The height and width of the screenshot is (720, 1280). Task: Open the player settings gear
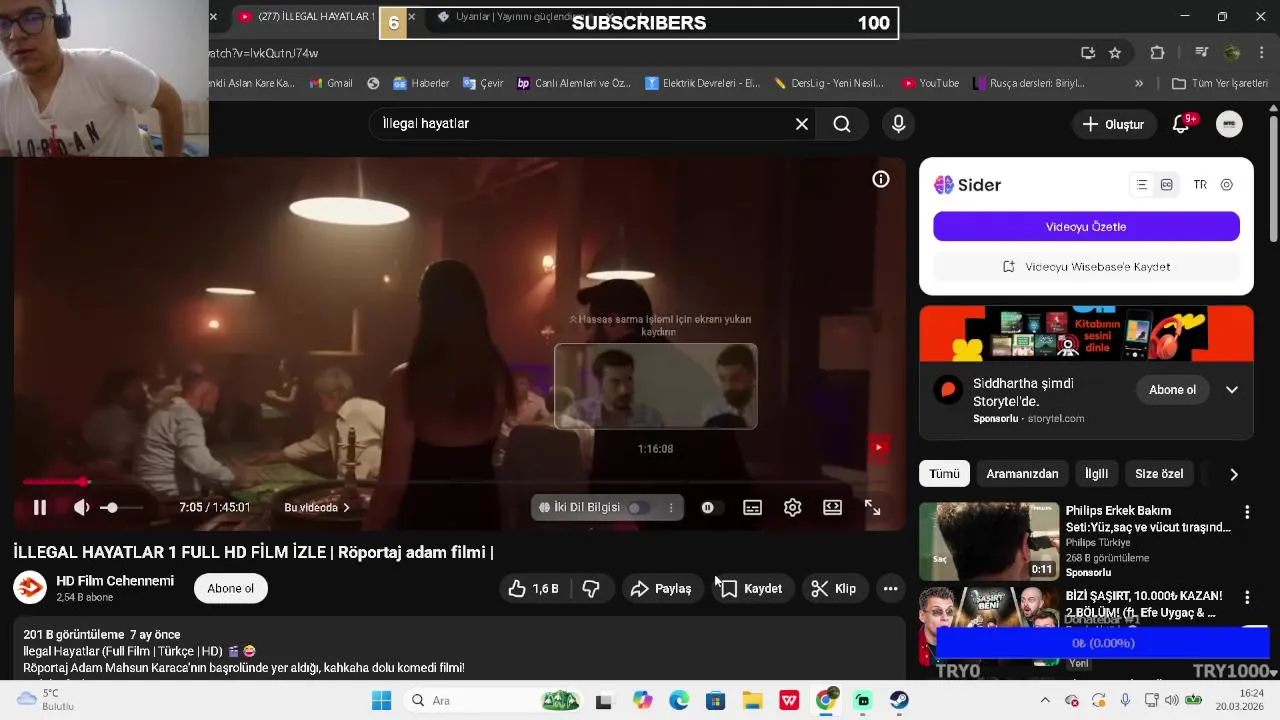(793, 508)
